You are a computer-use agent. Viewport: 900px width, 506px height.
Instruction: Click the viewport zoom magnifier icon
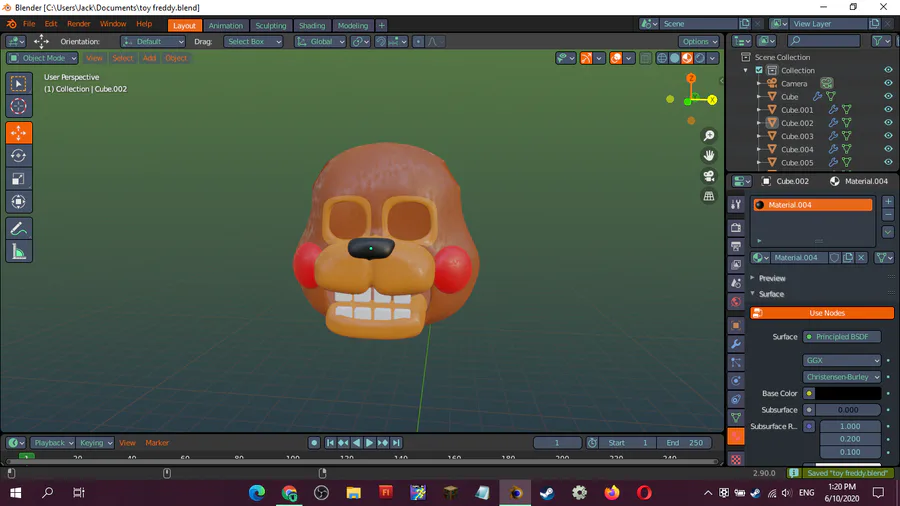[709, 135]
